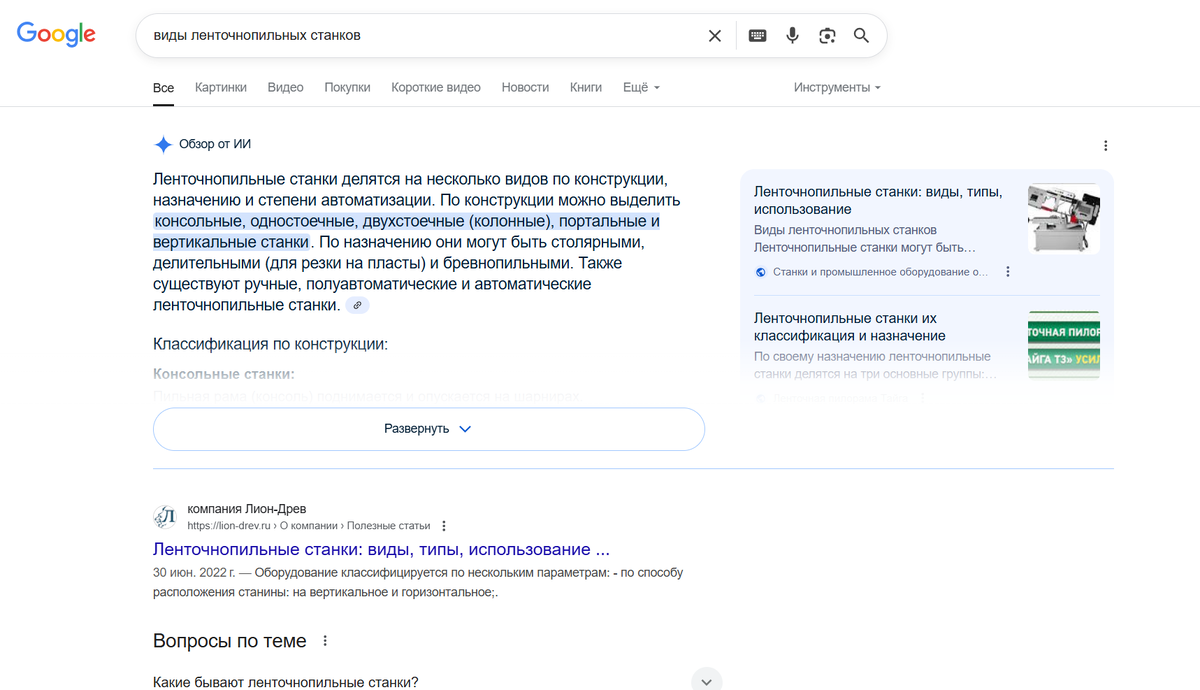Switch to the Короткие видео tab
This screenshot has width=1200, height=690.
pos(436,88)
